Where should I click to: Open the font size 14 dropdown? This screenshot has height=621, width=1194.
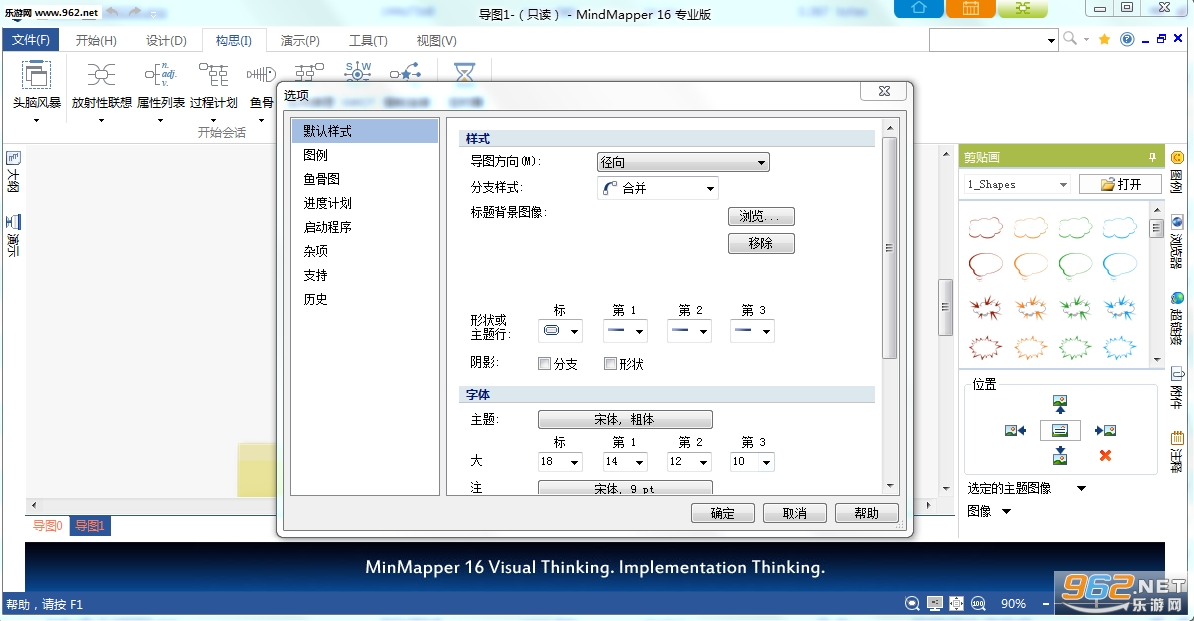(624, 461)
